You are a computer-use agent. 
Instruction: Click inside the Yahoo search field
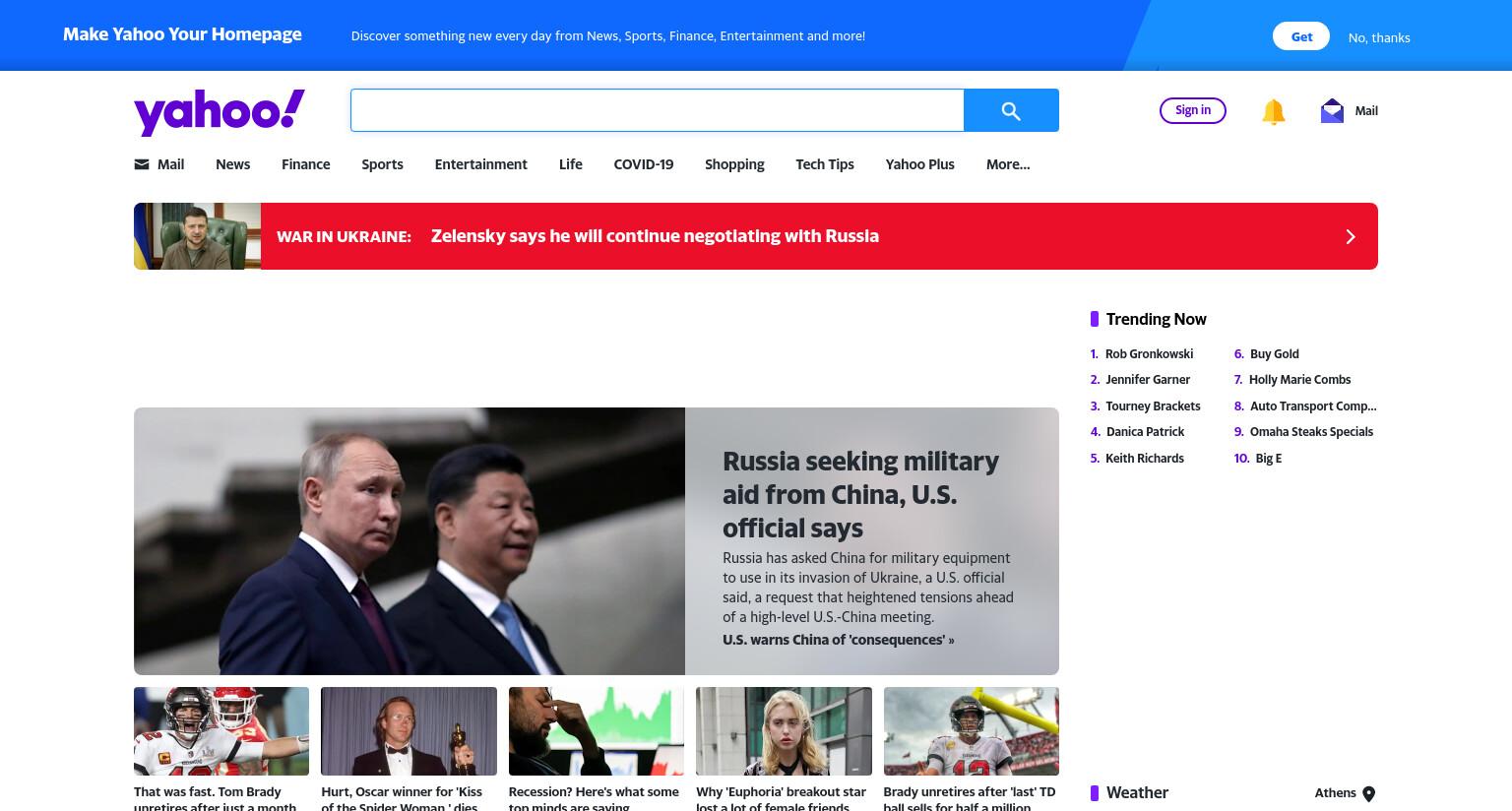coord(657,110)
